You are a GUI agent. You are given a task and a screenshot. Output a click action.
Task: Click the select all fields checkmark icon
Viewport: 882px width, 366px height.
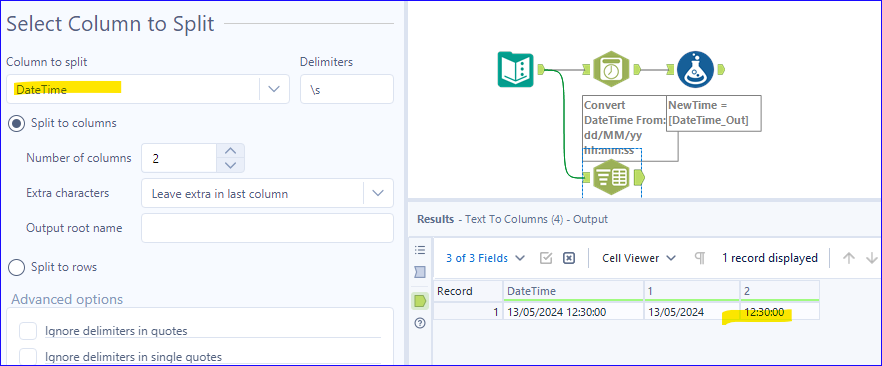pos(546,258)
